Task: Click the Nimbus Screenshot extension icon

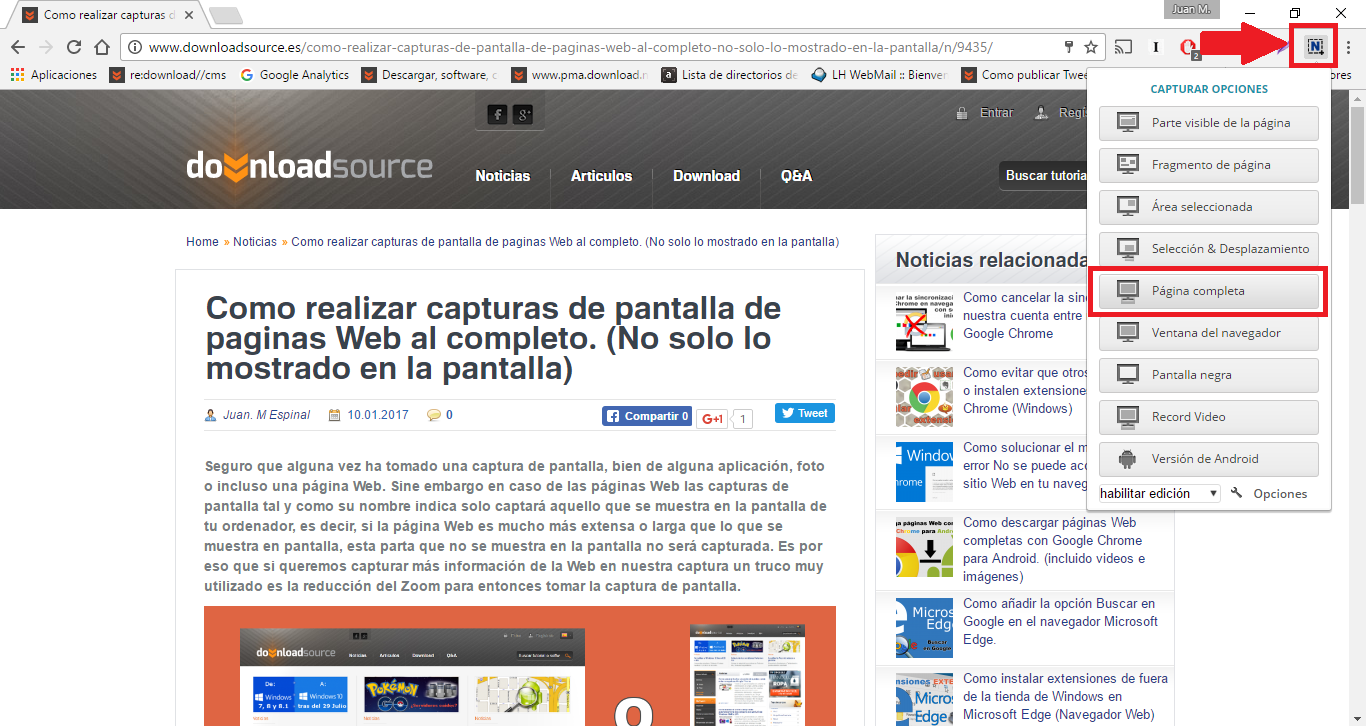Action: pos(1315,47)
